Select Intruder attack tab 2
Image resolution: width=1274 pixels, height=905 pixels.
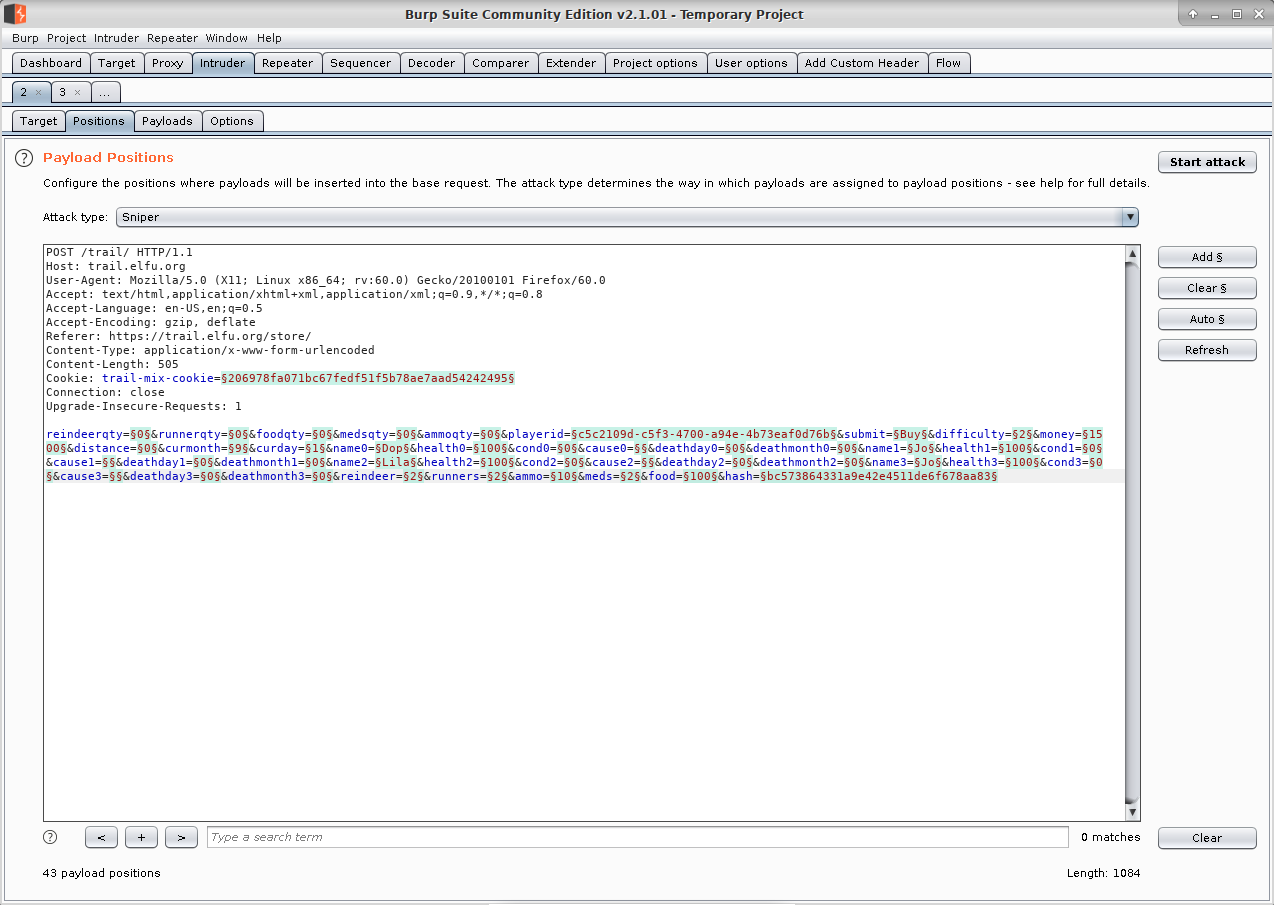(24, 92)
